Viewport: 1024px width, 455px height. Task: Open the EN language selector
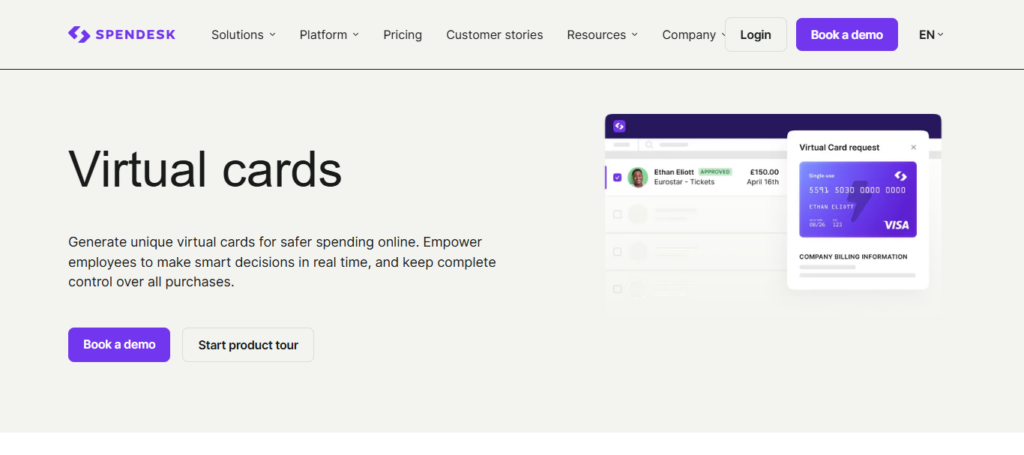tap(931, 35)
